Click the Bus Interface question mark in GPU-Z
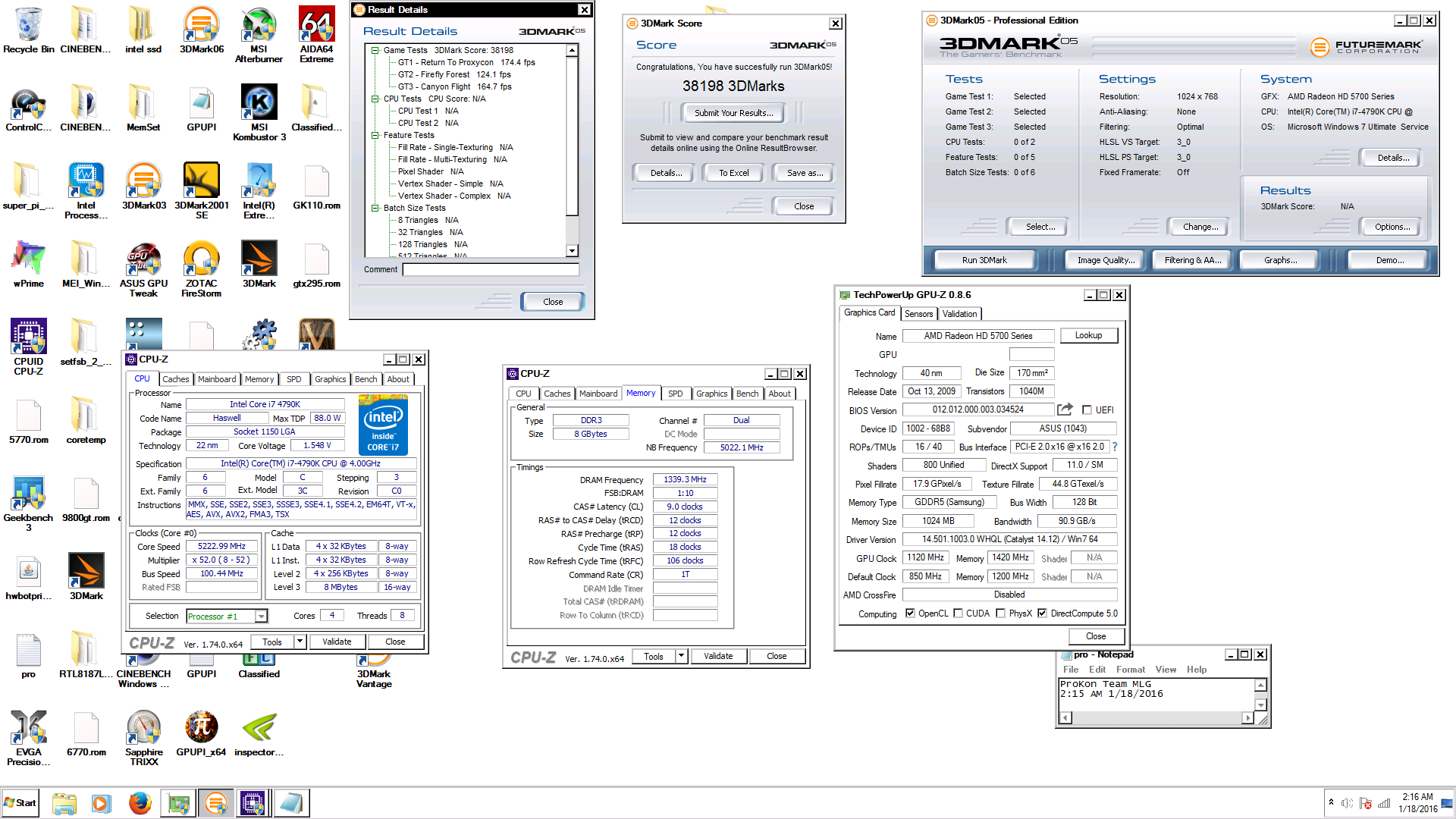 tap(1115, 447)
